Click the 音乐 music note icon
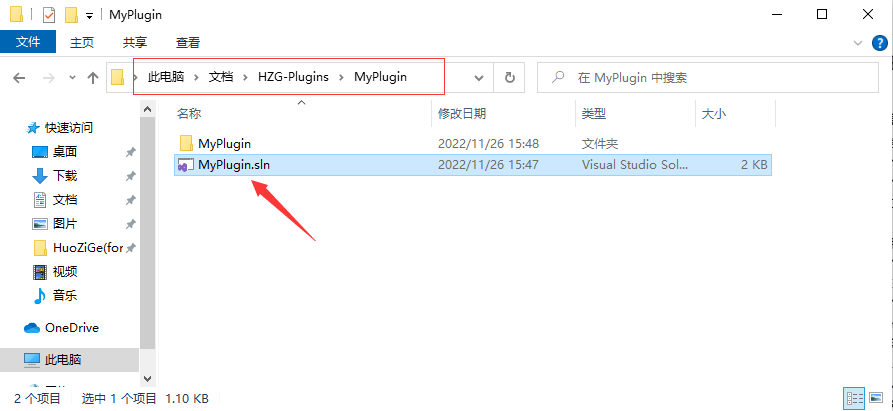The width and height of the screenshot is (893, 411). click(x=40, y=295)
